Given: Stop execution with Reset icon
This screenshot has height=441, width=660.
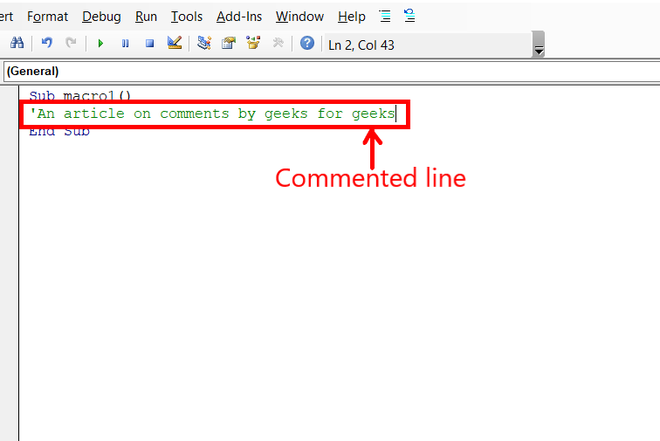Looking at the screenshot, I should click(x=150, y=43).
